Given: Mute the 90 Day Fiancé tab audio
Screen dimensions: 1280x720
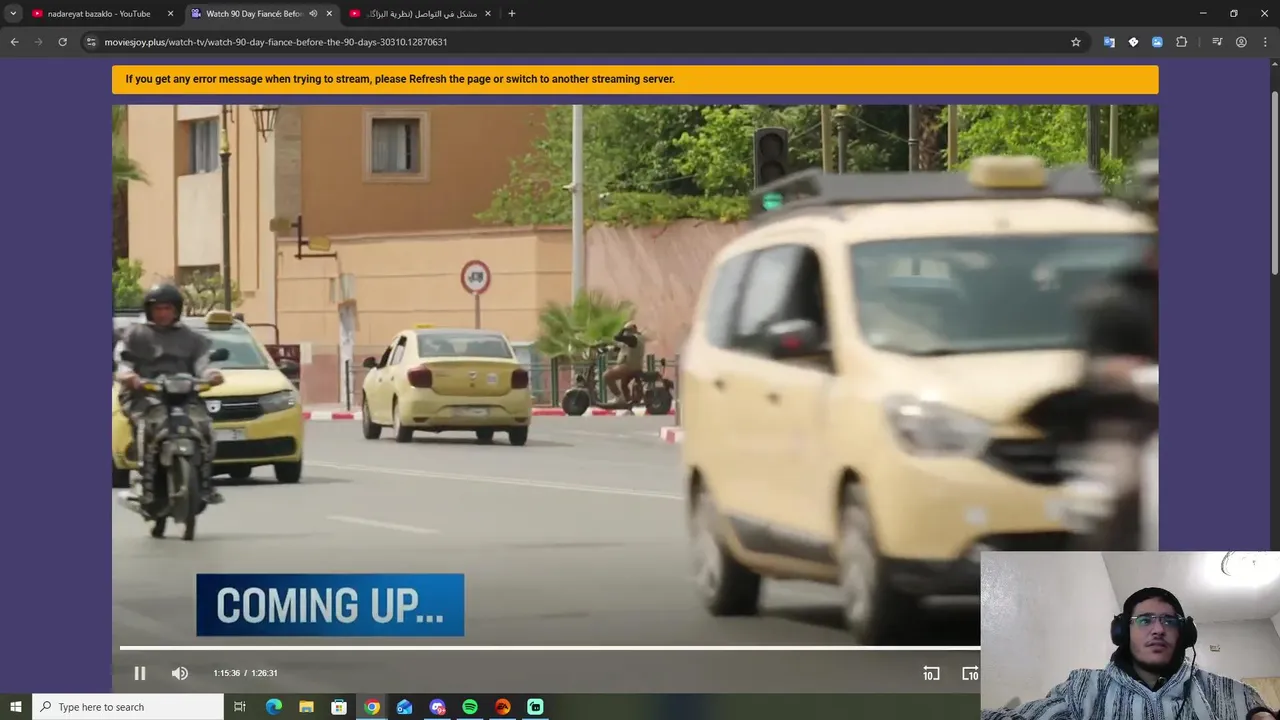Looking at the screenshot, I should click(313, 14).
